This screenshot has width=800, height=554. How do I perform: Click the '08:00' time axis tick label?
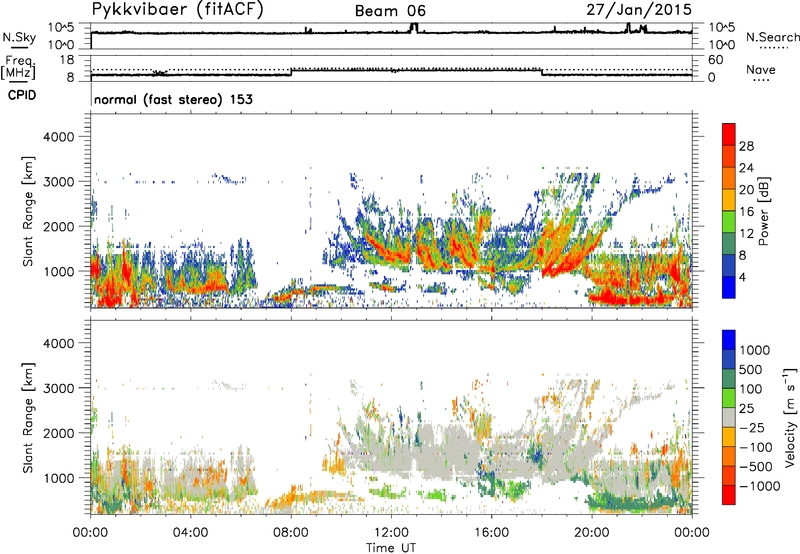[291, 533]
